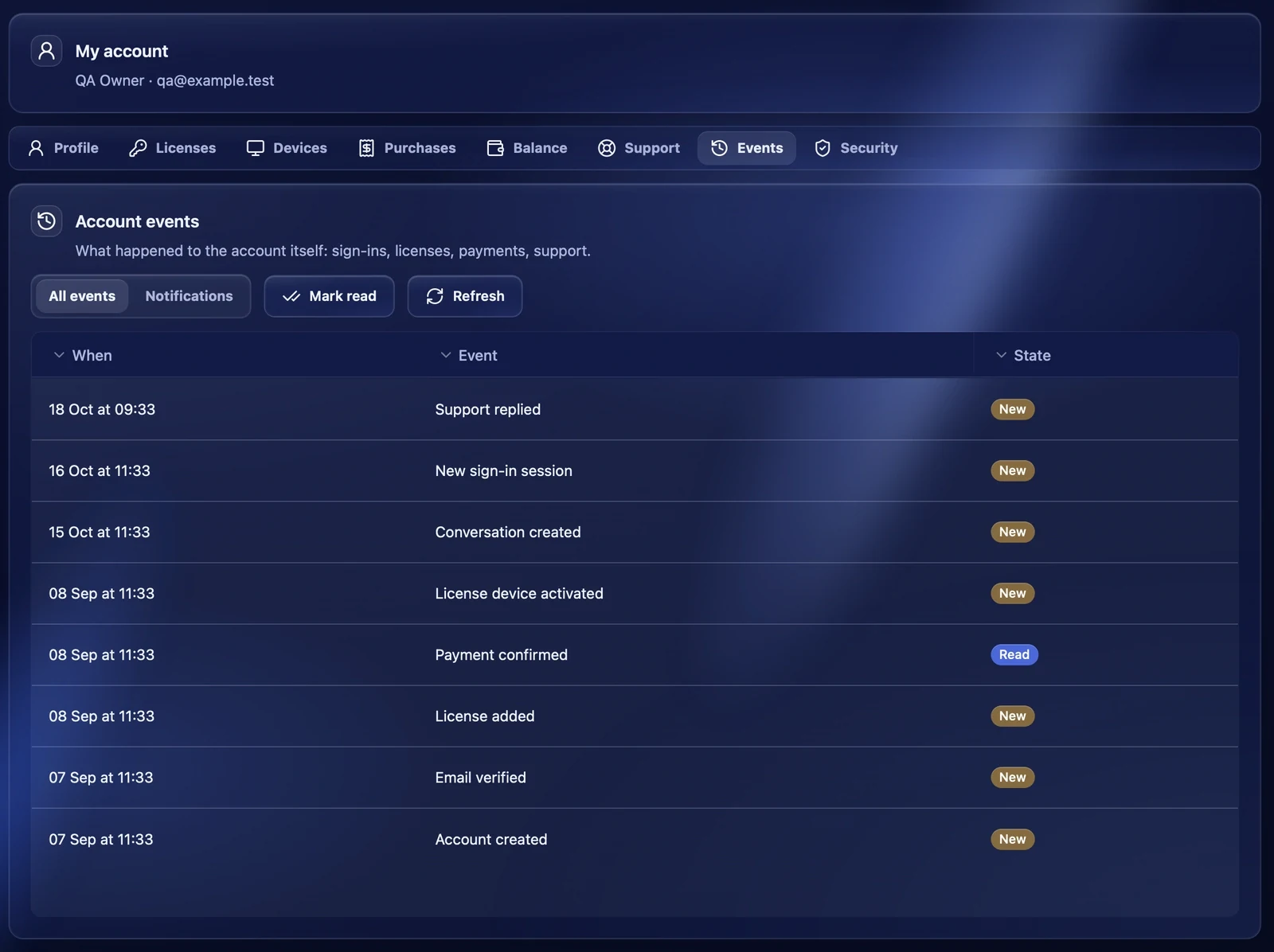Click the 16 Oct at 11:33 timestamp
Viewport: 1274px width, 952px height.
click(100, 470)
